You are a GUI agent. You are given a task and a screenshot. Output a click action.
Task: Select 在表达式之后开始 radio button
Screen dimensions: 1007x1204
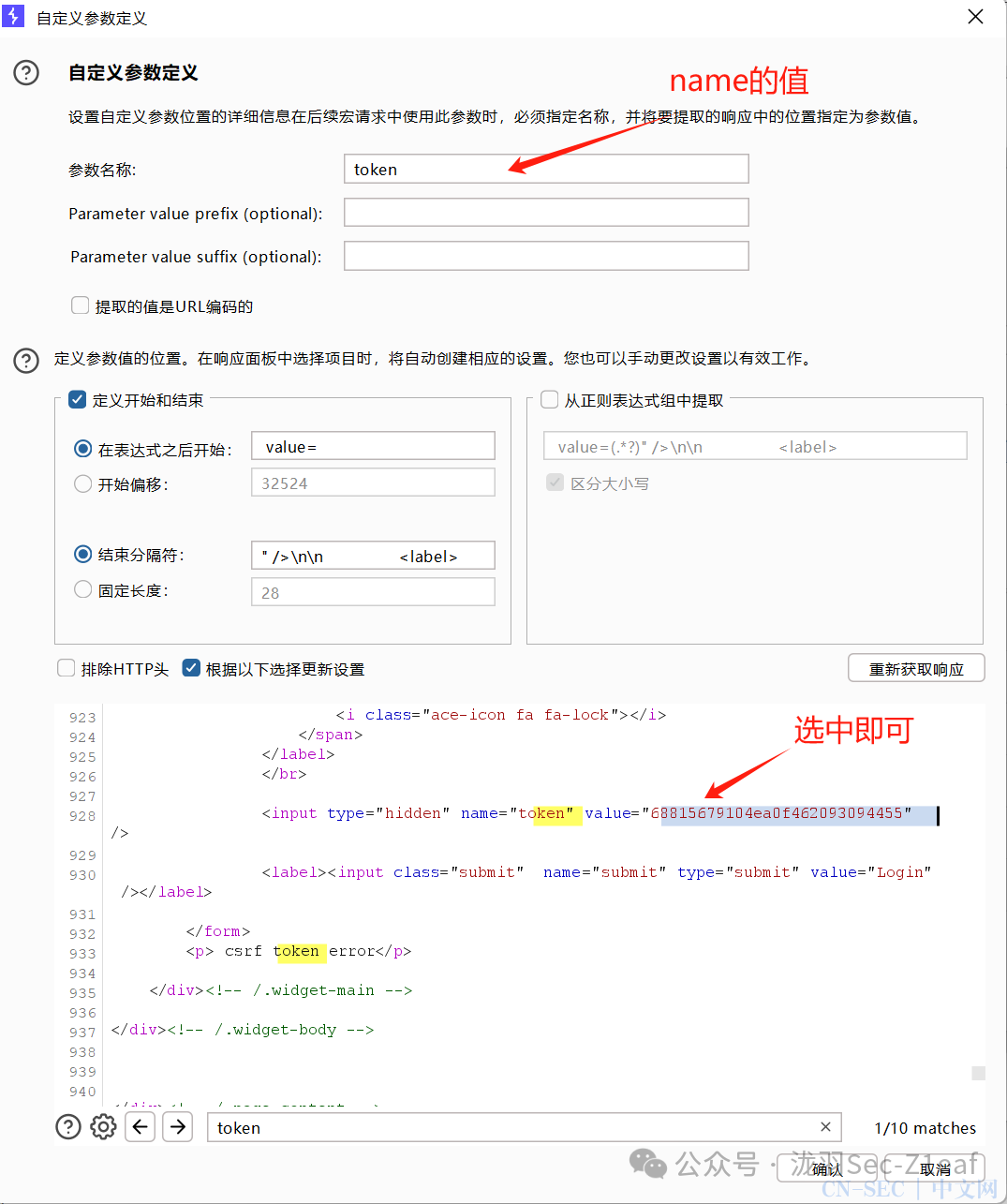tap(82, 449)
